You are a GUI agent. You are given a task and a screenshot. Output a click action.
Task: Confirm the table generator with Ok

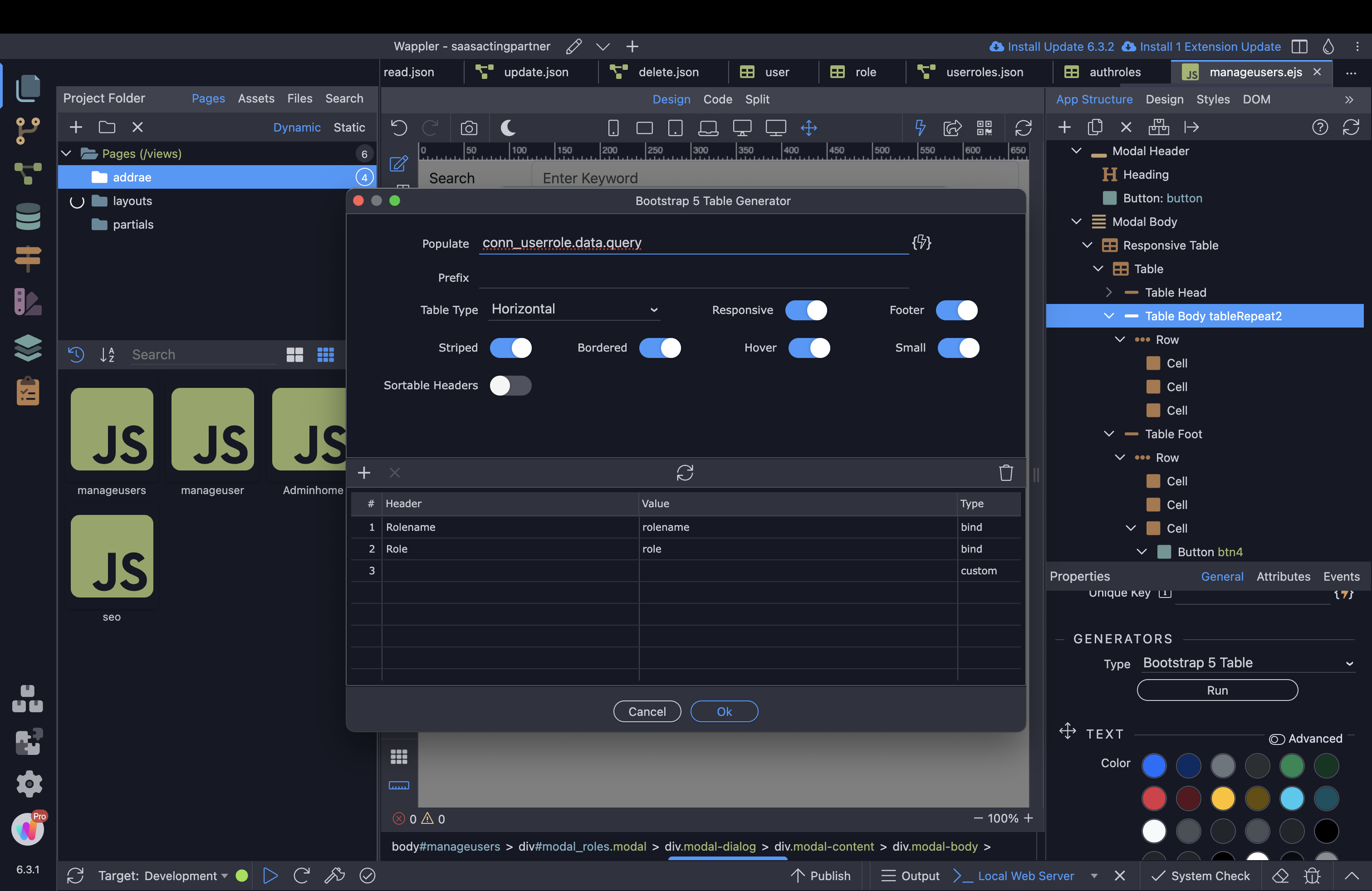pyautogui.click(x=724, y=711)
